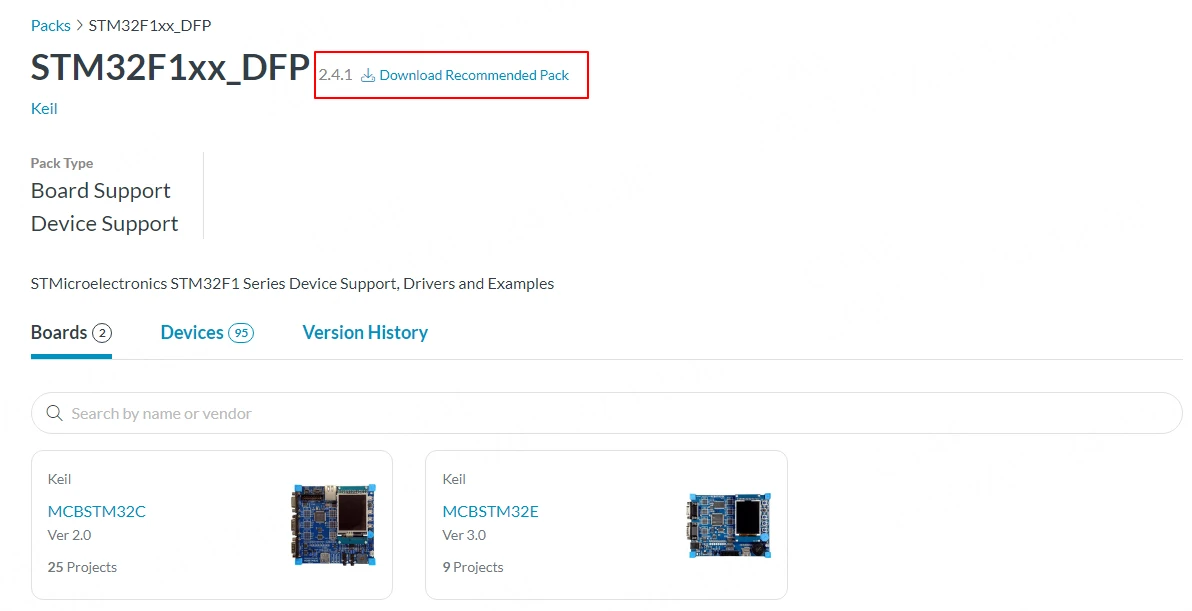Click the download arrow icon beside version 2.4.1

click(368, 76)
